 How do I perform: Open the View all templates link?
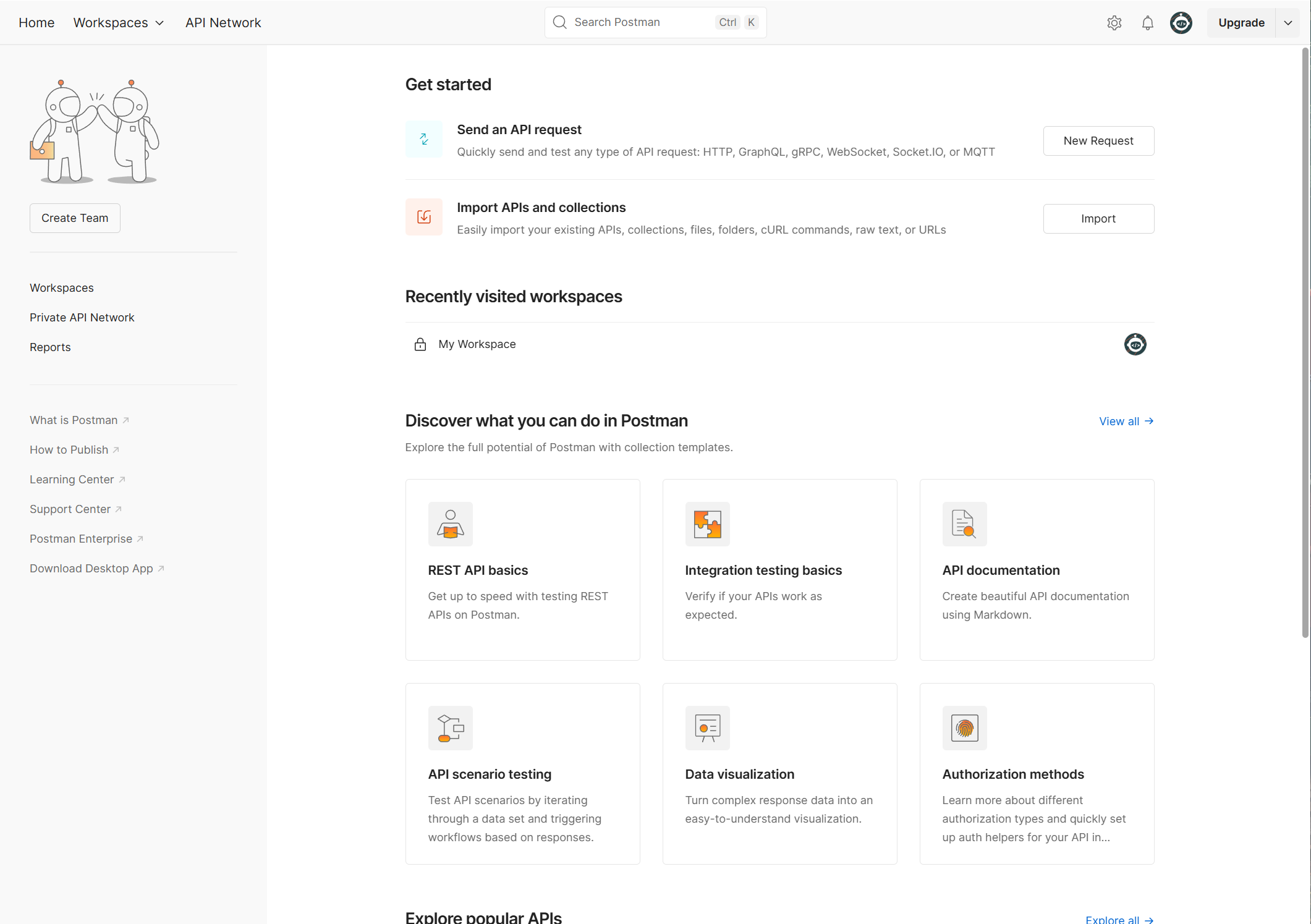click(x=1126, y=422)
